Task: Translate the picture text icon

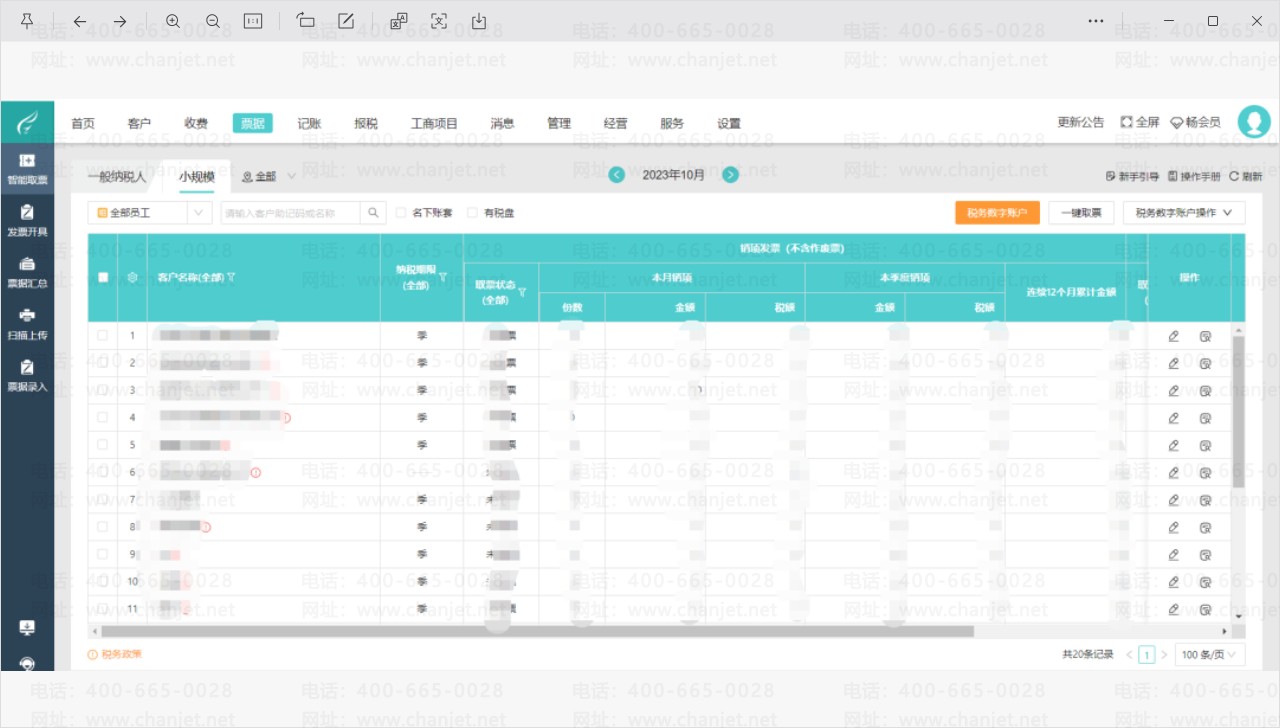Action: pos(399,21)
